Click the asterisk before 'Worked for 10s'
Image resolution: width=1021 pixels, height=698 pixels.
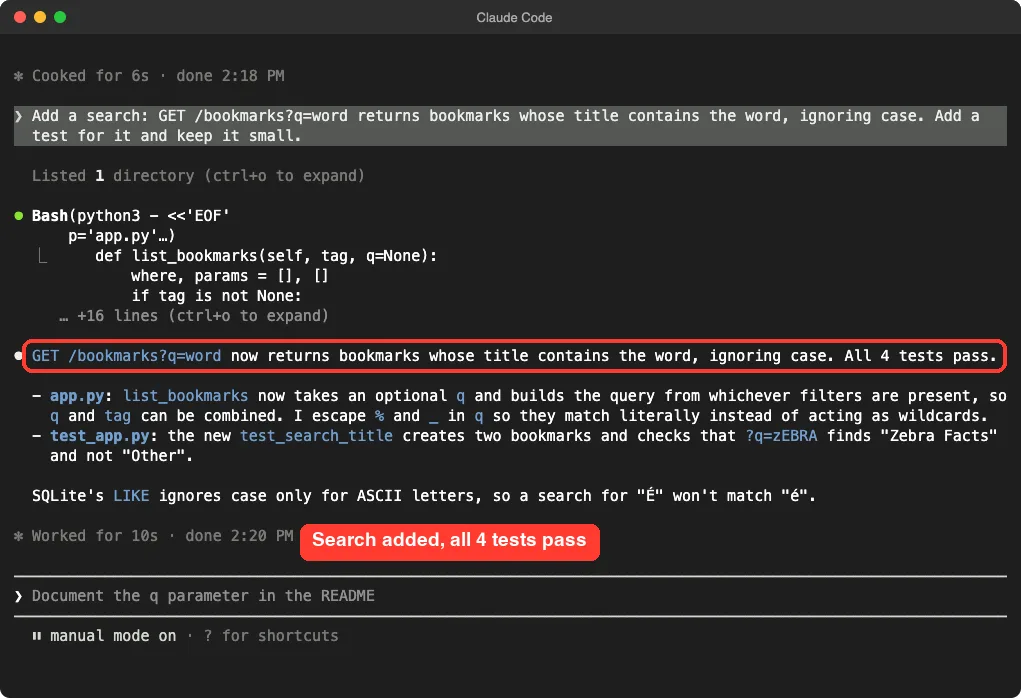pos(19,537)
